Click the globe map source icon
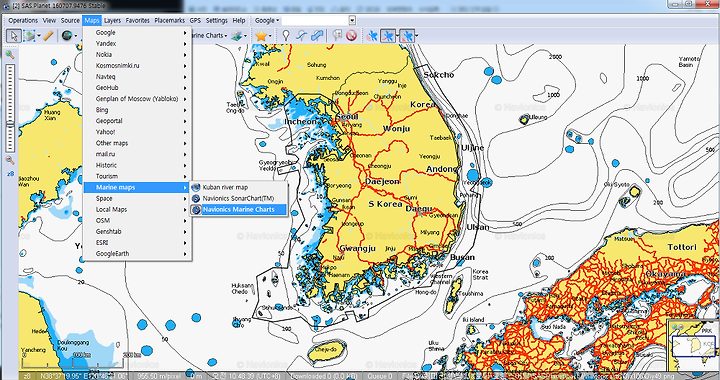This screenshot has width=720, height=380. click(x=67, y=35)
